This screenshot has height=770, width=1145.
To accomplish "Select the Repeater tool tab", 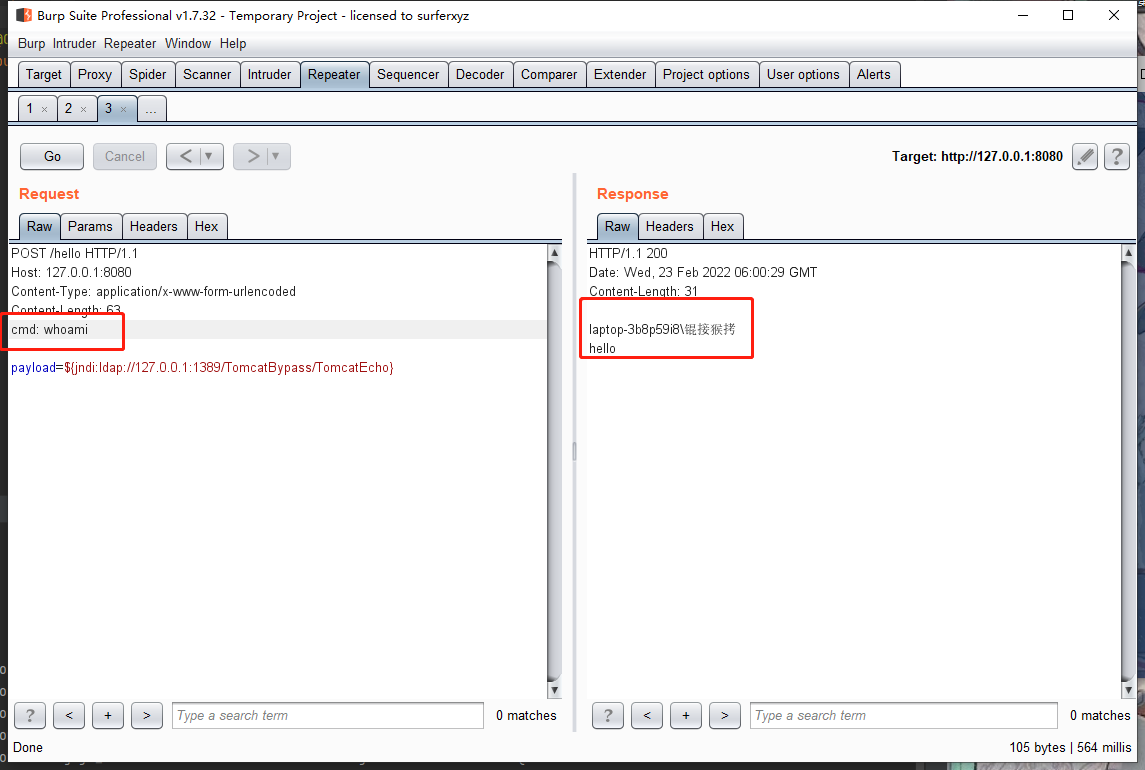I will (334, 75).
